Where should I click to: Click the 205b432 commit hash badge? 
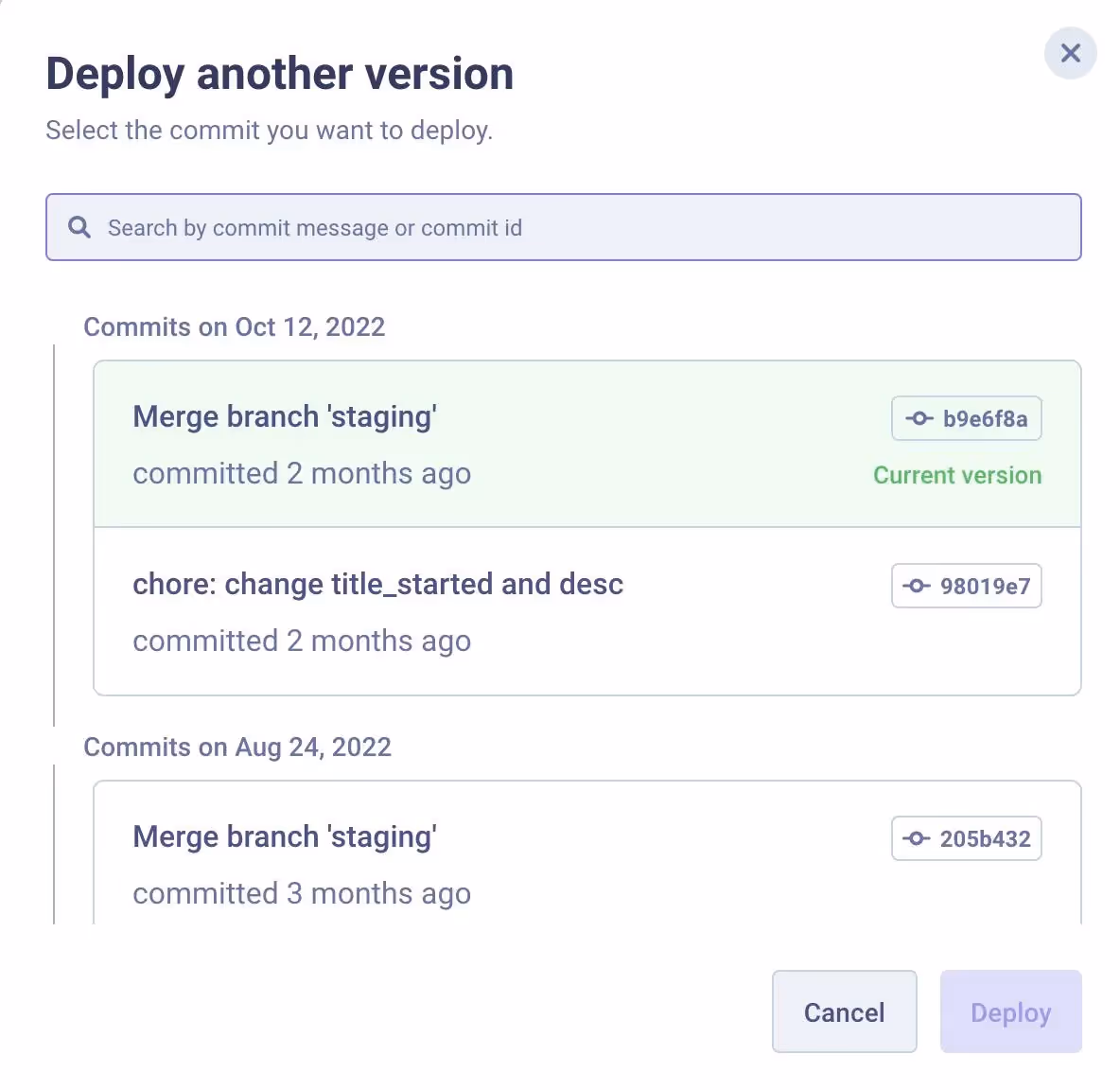point(966,838)
